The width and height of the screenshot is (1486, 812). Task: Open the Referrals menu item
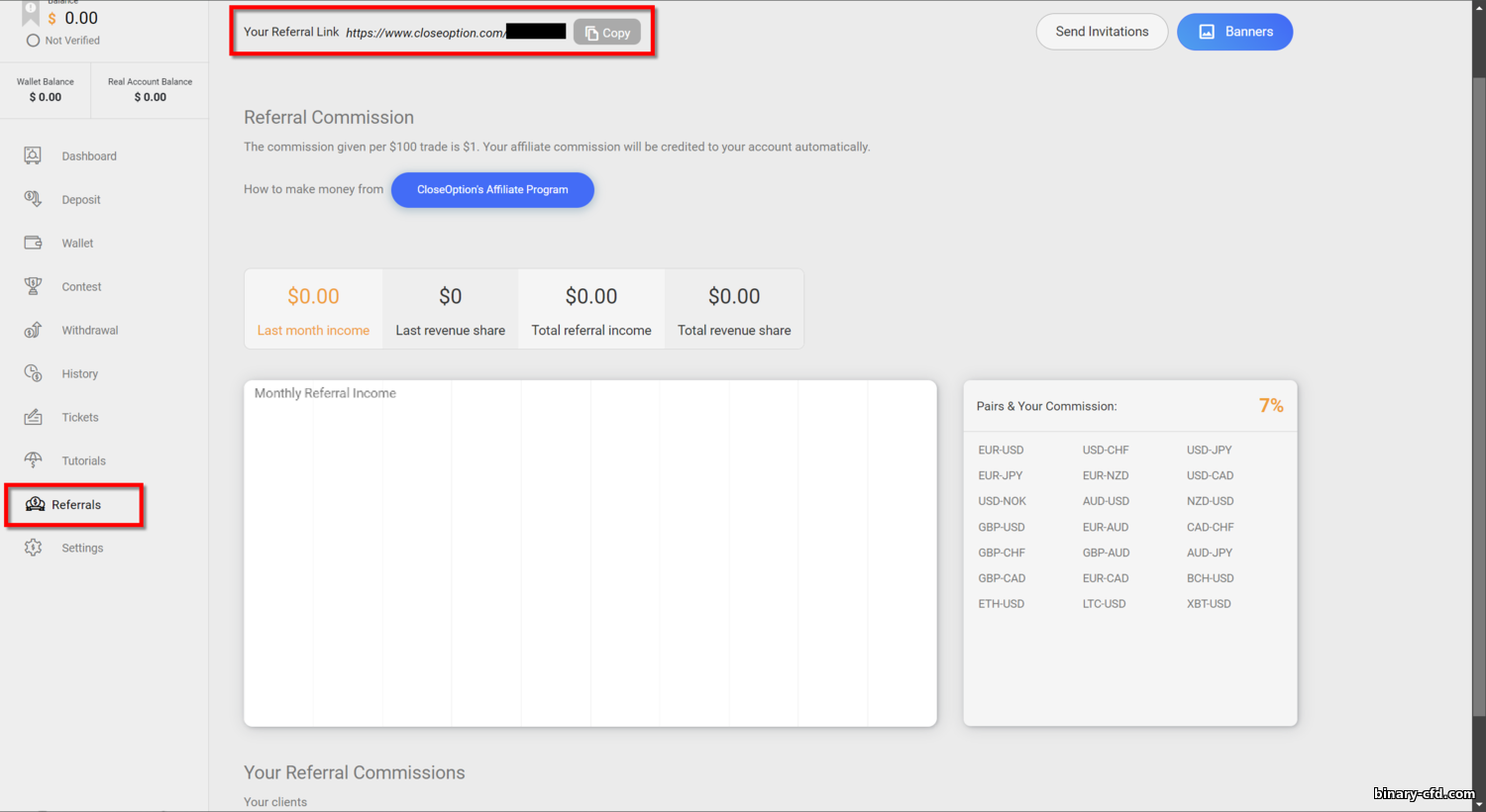point(75,505)
